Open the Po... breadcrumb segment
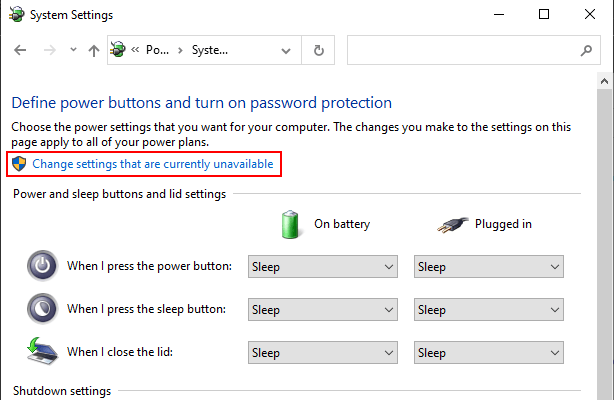This screenshot has width=614, height=400. click(x=157, y=50)
